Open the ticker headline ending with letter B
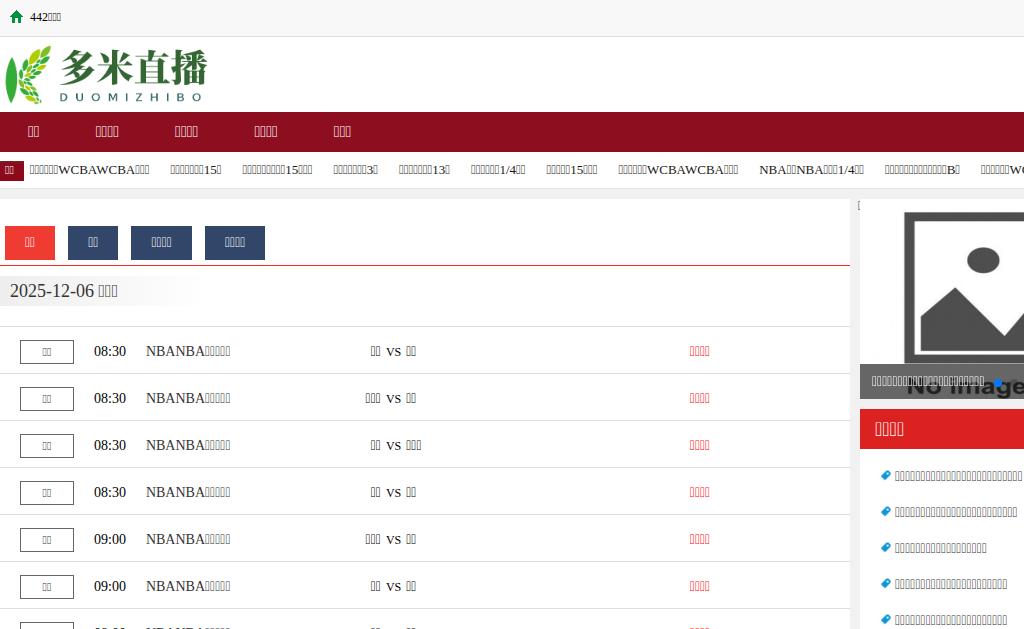Screen dimensions: 1024x629 pos(922,170)
